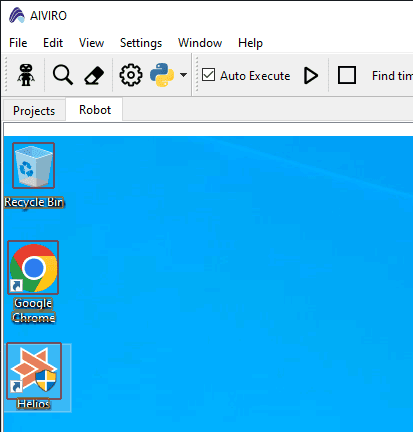
Task: Open the Window menu
Action: pyautogui.click(x=200, y=43)
